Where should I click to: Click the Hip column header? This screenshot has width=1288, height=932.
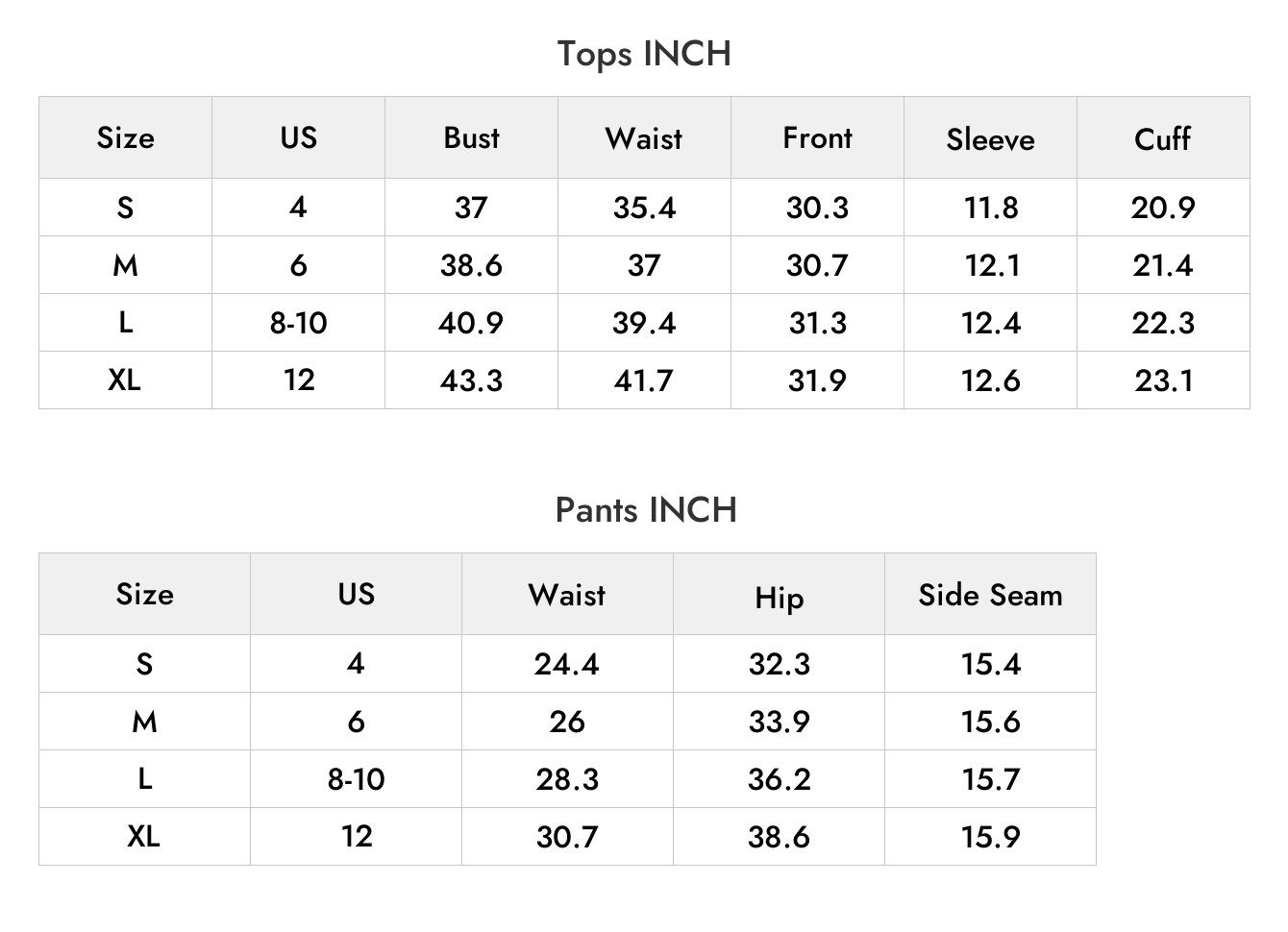click(x=779, y=598)
